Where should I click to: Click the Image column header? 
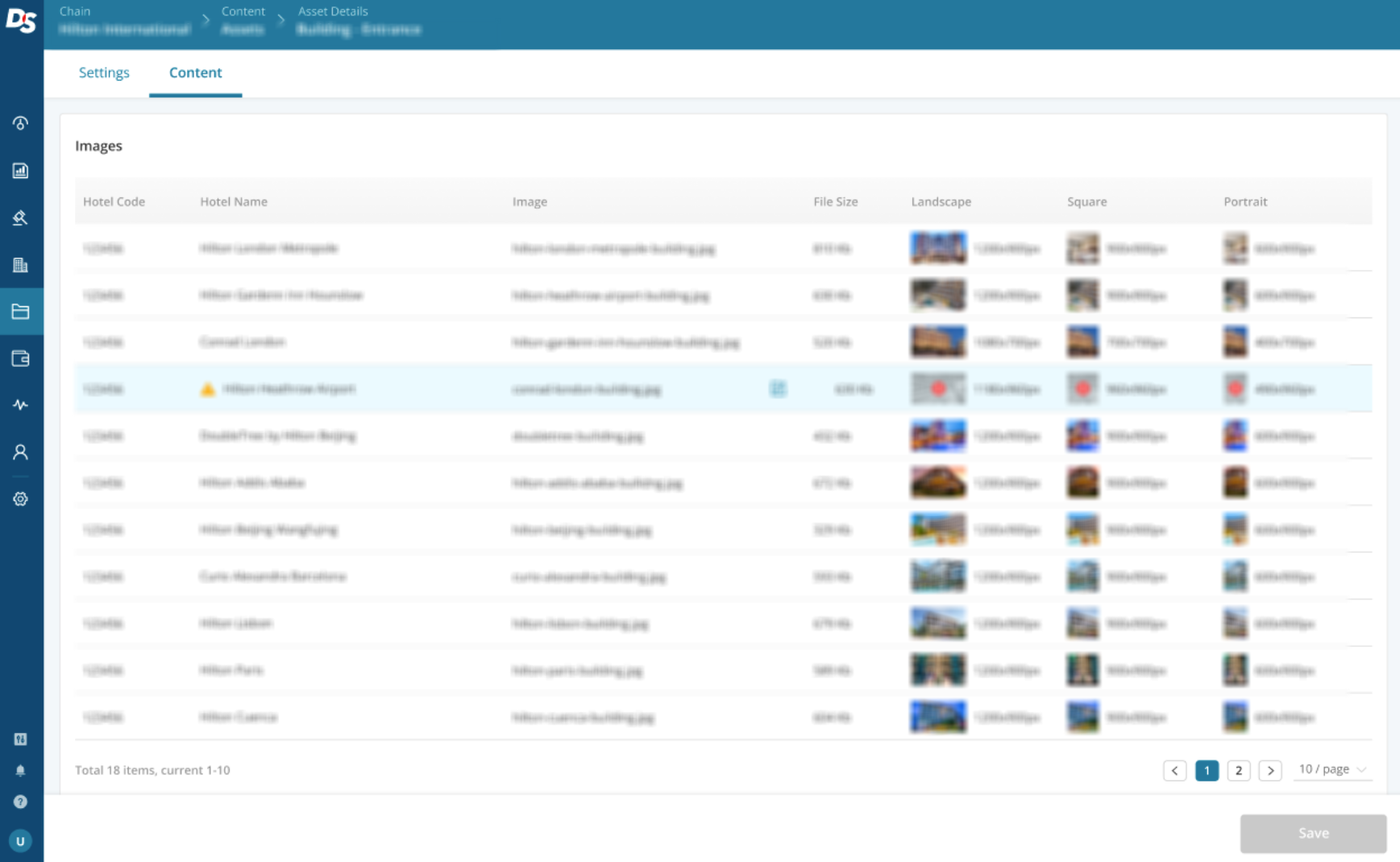click(x=530, y=201)
